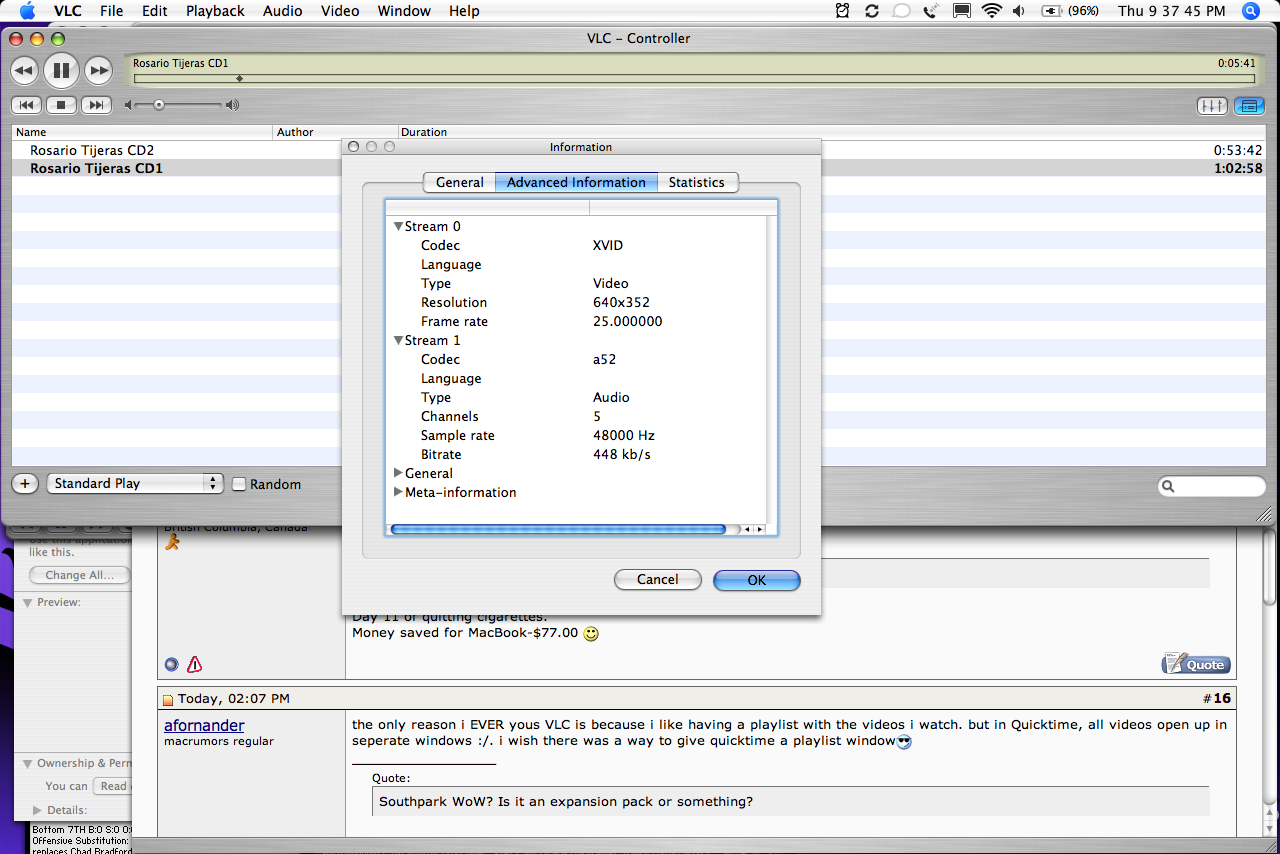The width and height of the screenshot is (1280, 854).
Task: Switch to the Statistics tab
Action: [697, 182]
